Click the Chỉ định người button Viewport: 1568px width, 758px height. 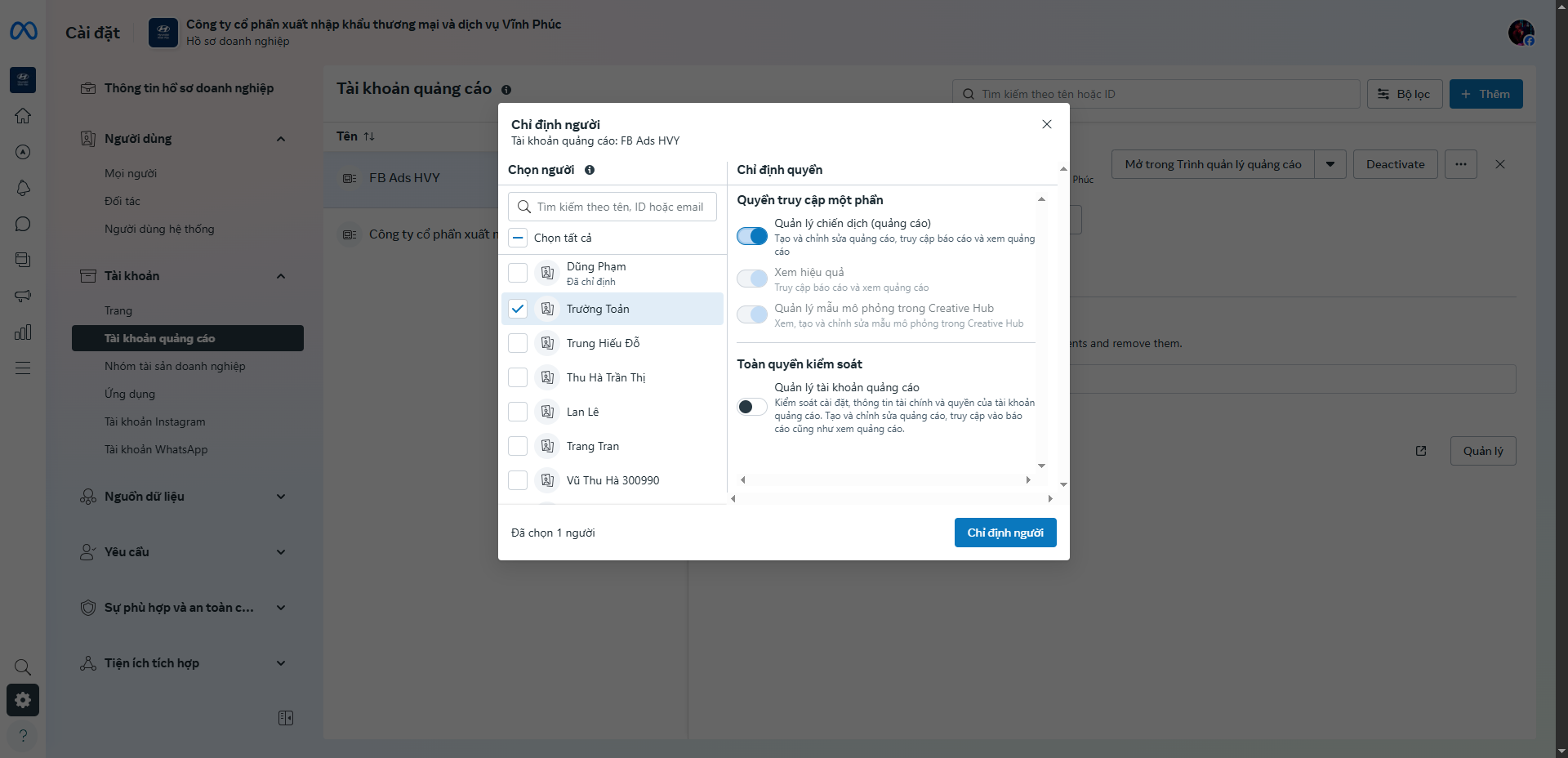point(1005,533)
